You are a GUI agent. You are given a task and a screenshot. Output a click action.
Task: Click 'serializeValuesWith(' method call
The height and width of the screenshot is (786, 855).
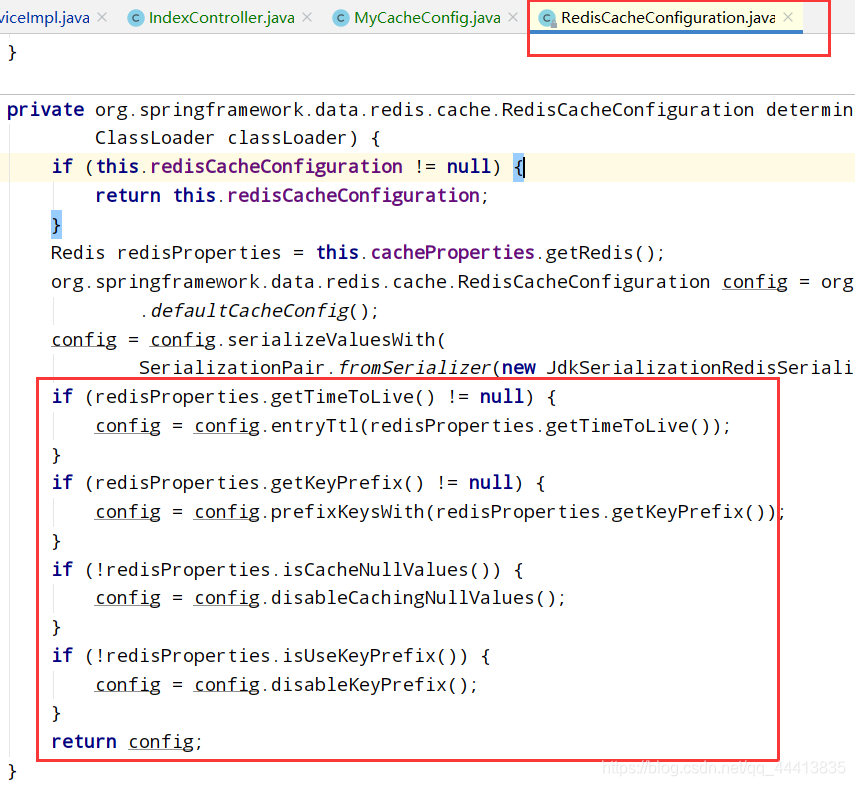click(x=336, y=340)
